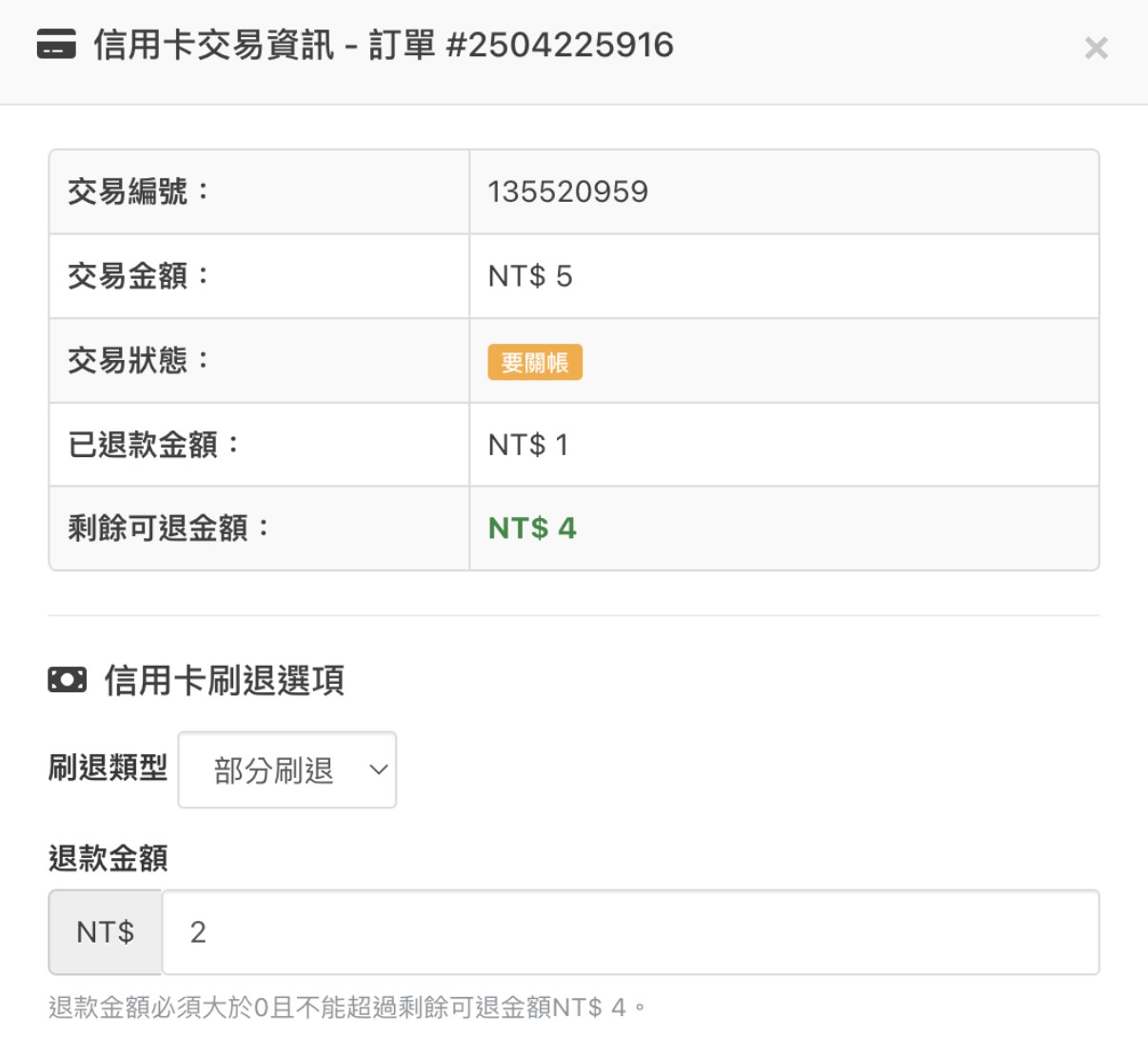Click the chevron arrow in the 刷退類型 select

click(378, 769)
